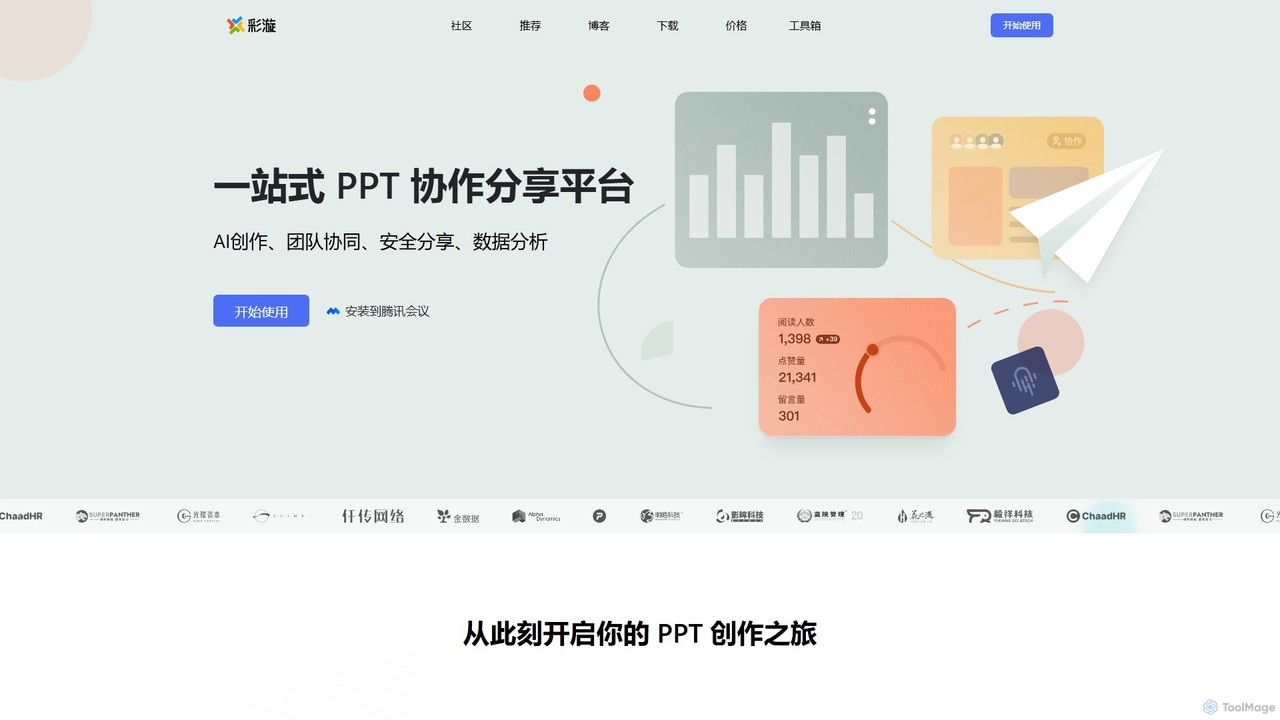The height and width of the screenshot is (720, 1280).
Task: Click the 开始使用 button in the header
Action: click(1022, 26)
